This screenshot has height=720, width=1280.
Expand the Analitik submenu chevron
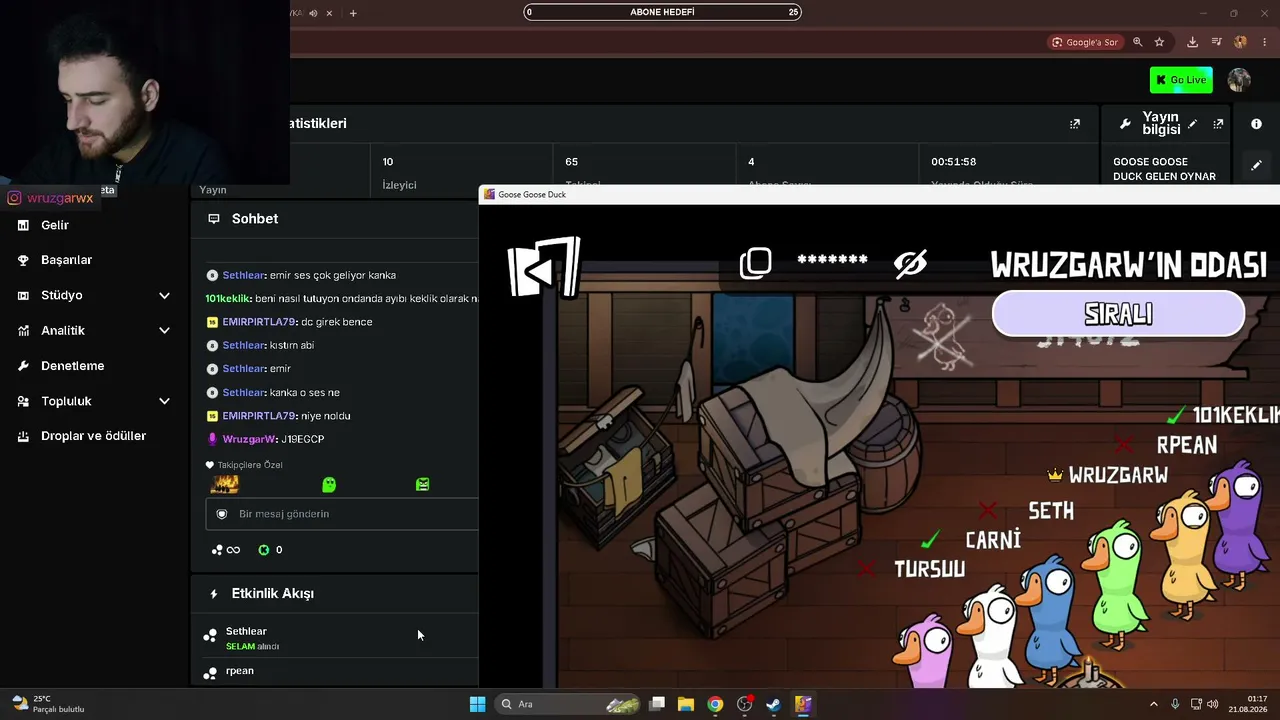point(164,330)
